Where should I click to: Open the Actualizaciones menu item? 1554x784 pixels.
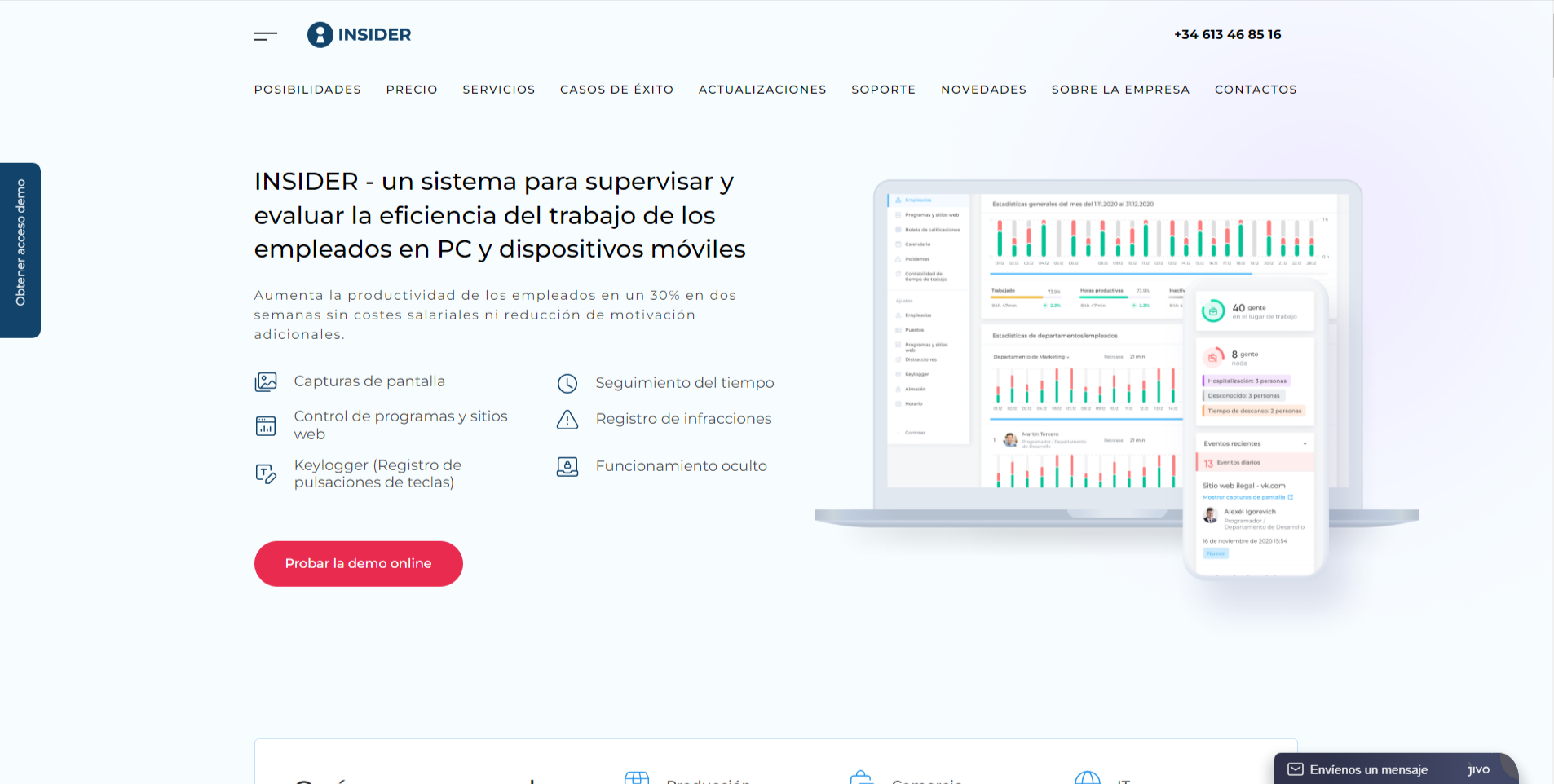coord(762,90)
